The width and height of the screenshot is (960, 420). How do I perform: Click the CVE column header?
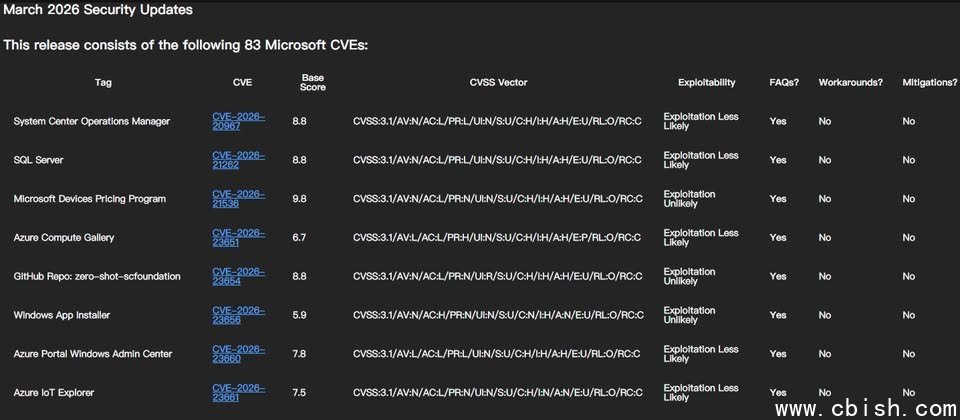point(242,82)
